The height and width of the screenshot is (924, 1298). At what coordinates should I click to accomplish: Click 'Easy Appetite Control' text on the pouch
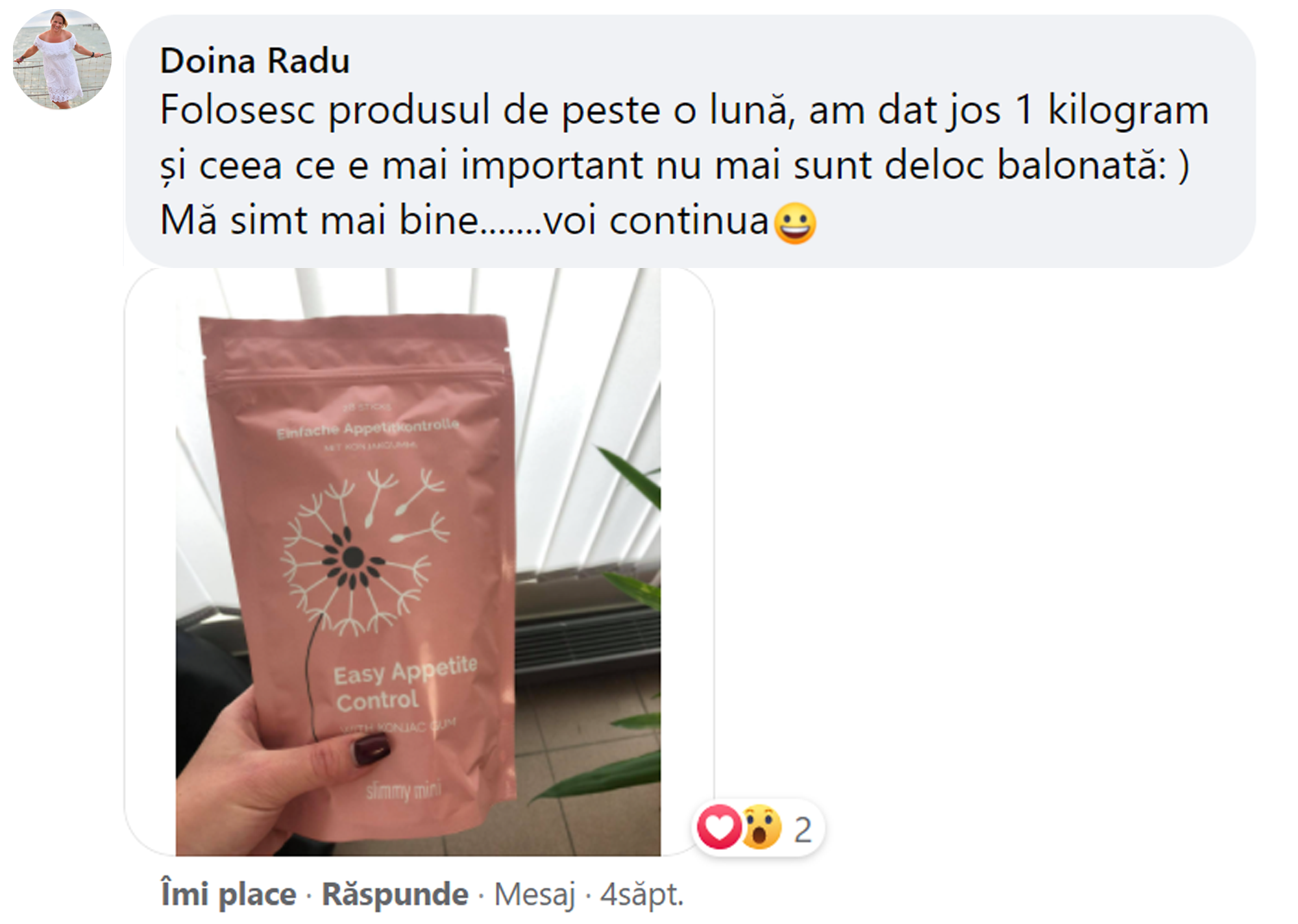(x=406, y=686)
